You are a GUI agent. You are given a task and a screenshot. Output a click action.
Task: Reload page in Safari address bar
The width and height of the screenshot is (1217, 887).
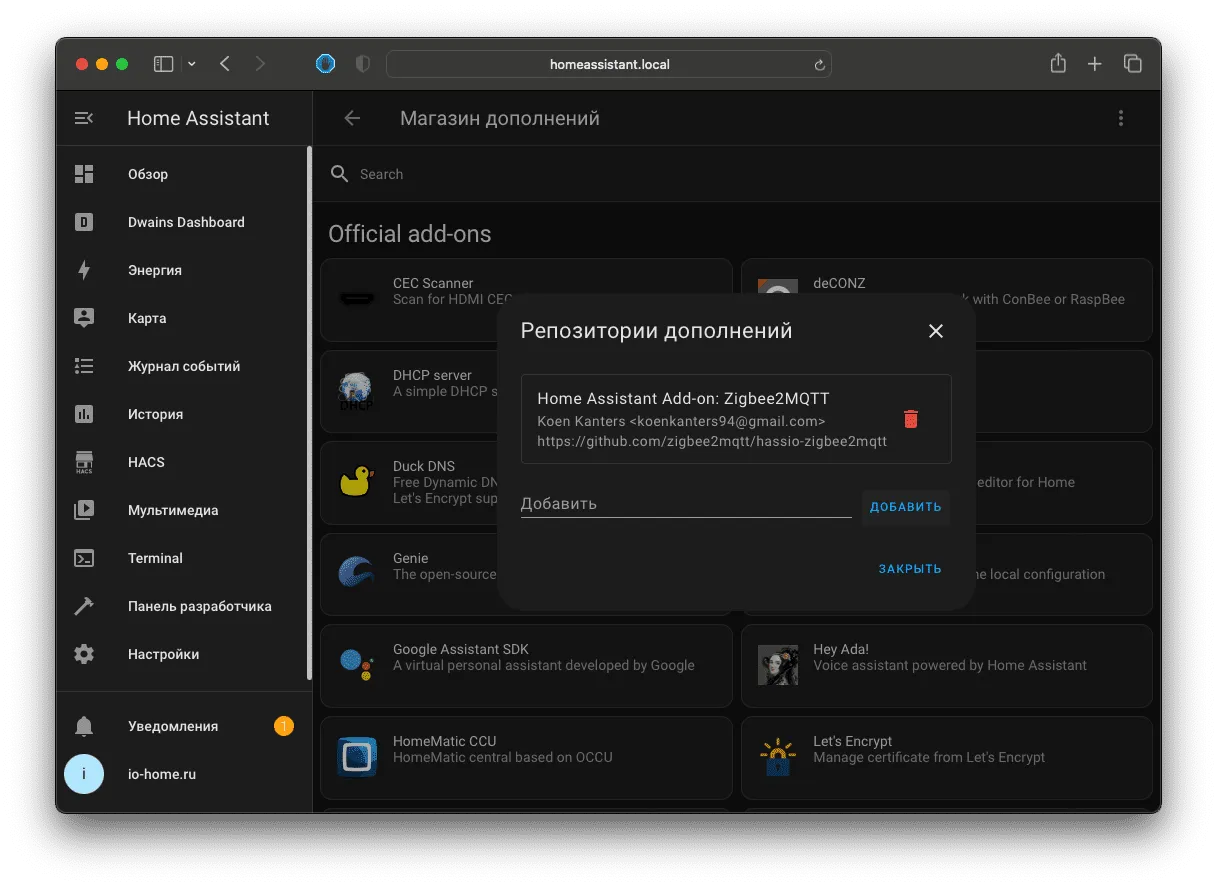point(819,65)
